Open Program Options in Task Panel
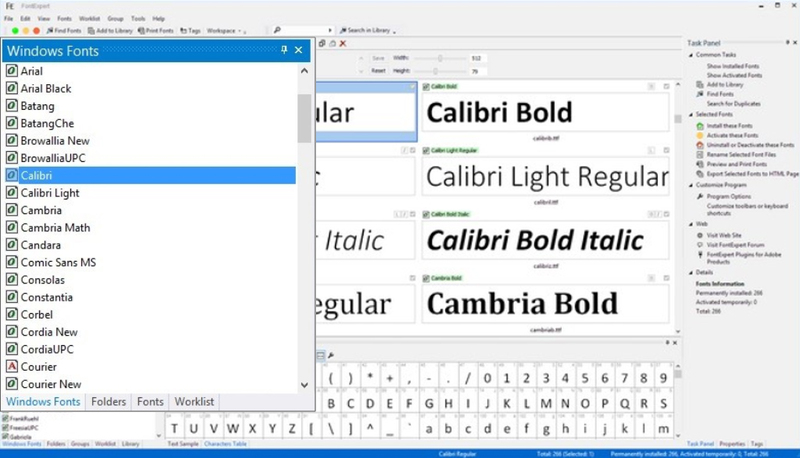The image size is (800, 458). click(x=729, y=196)
